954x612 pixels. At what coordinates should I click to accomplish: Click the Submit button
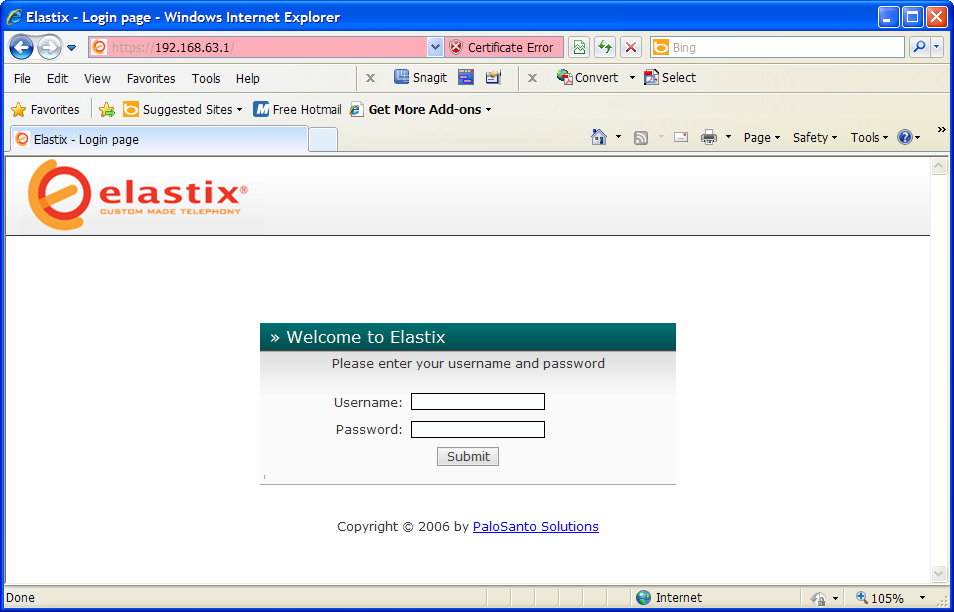[468, 456]
